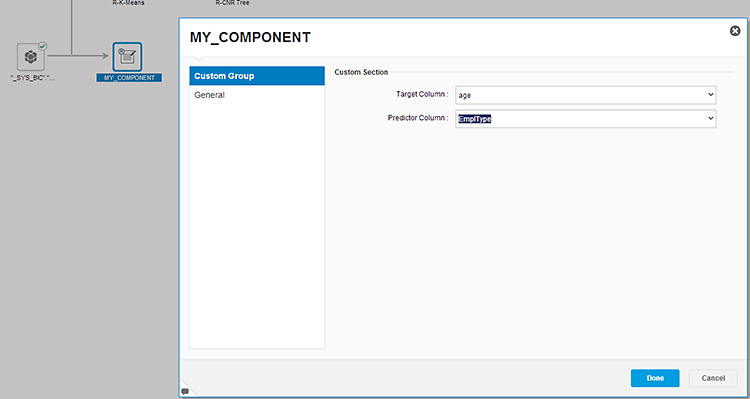The width and height of the screenshot is (750, 399).
Task: Click the green checkmark badge on data node
Action: click(43, 46)
